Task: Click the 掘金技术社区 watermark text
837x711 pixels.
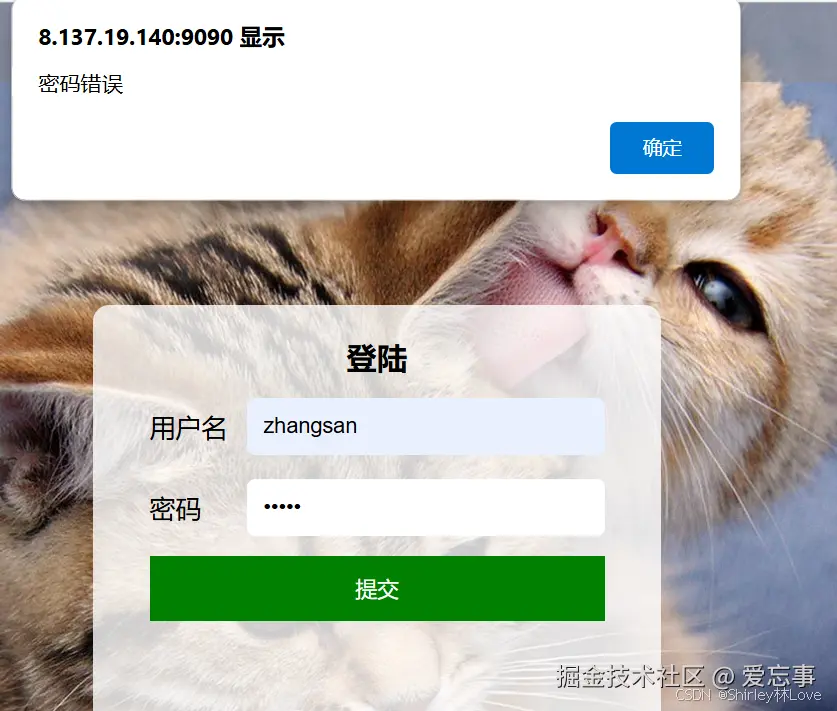Action: 630,676
